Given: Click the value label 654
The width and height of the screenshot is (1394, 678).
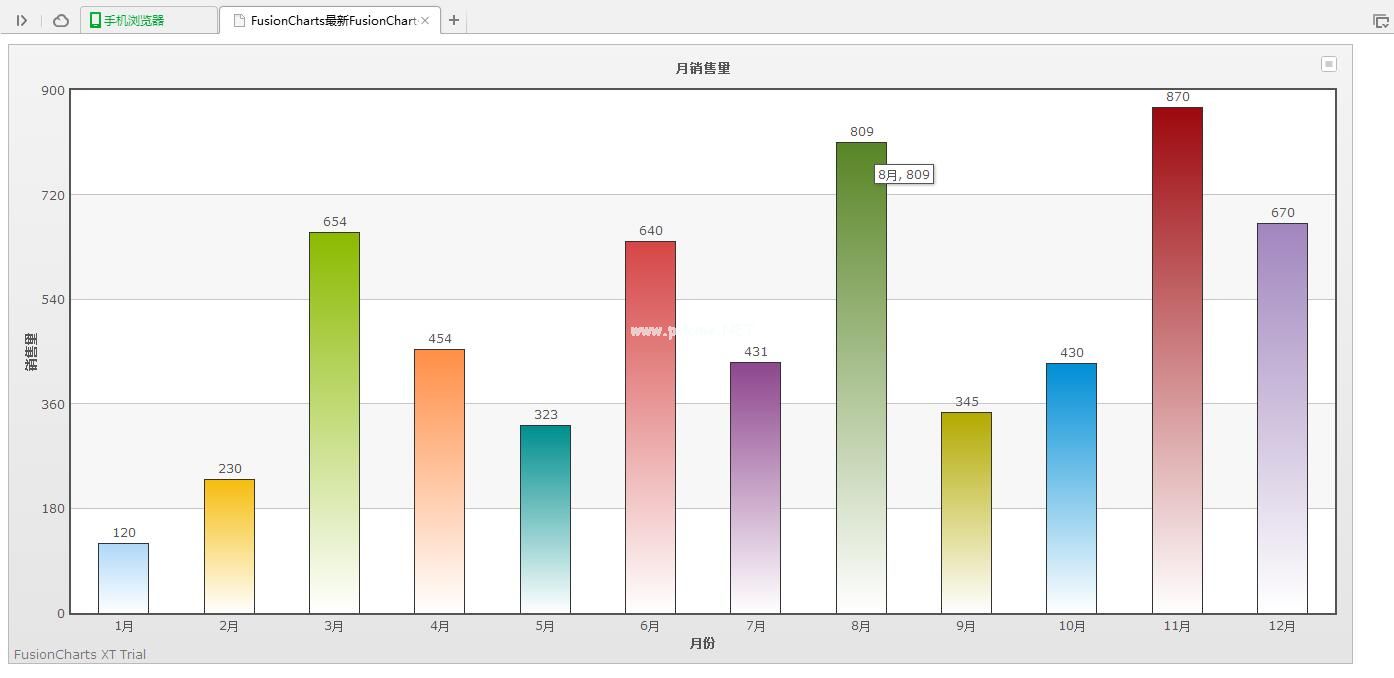Looking at the screenshot, I should 335,222.
